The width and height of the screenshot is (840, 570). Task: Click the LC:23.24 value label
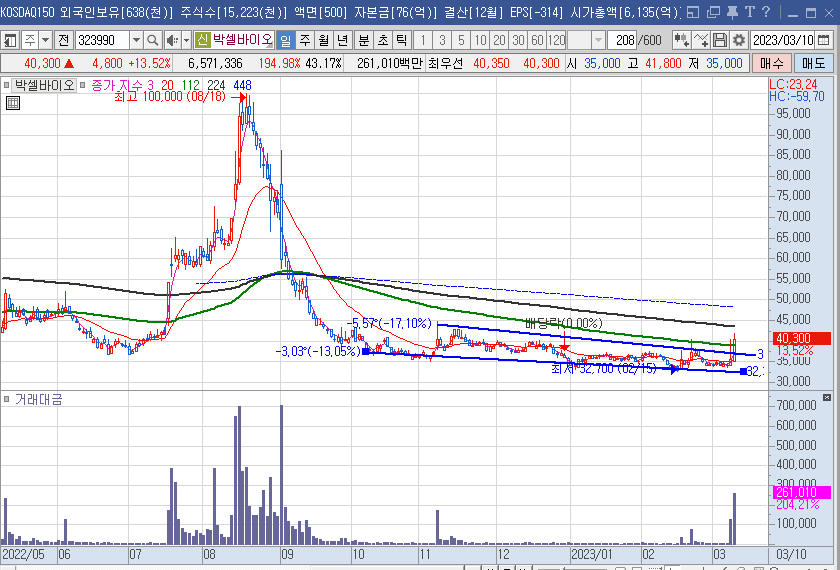tap(793, 84)
